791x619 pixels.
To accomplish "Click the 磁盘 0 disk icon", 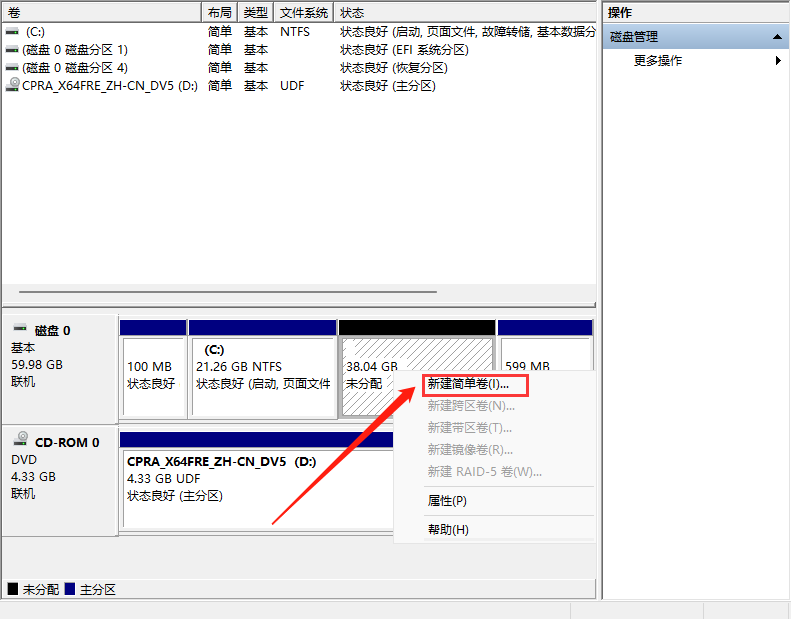I will 20,330.
